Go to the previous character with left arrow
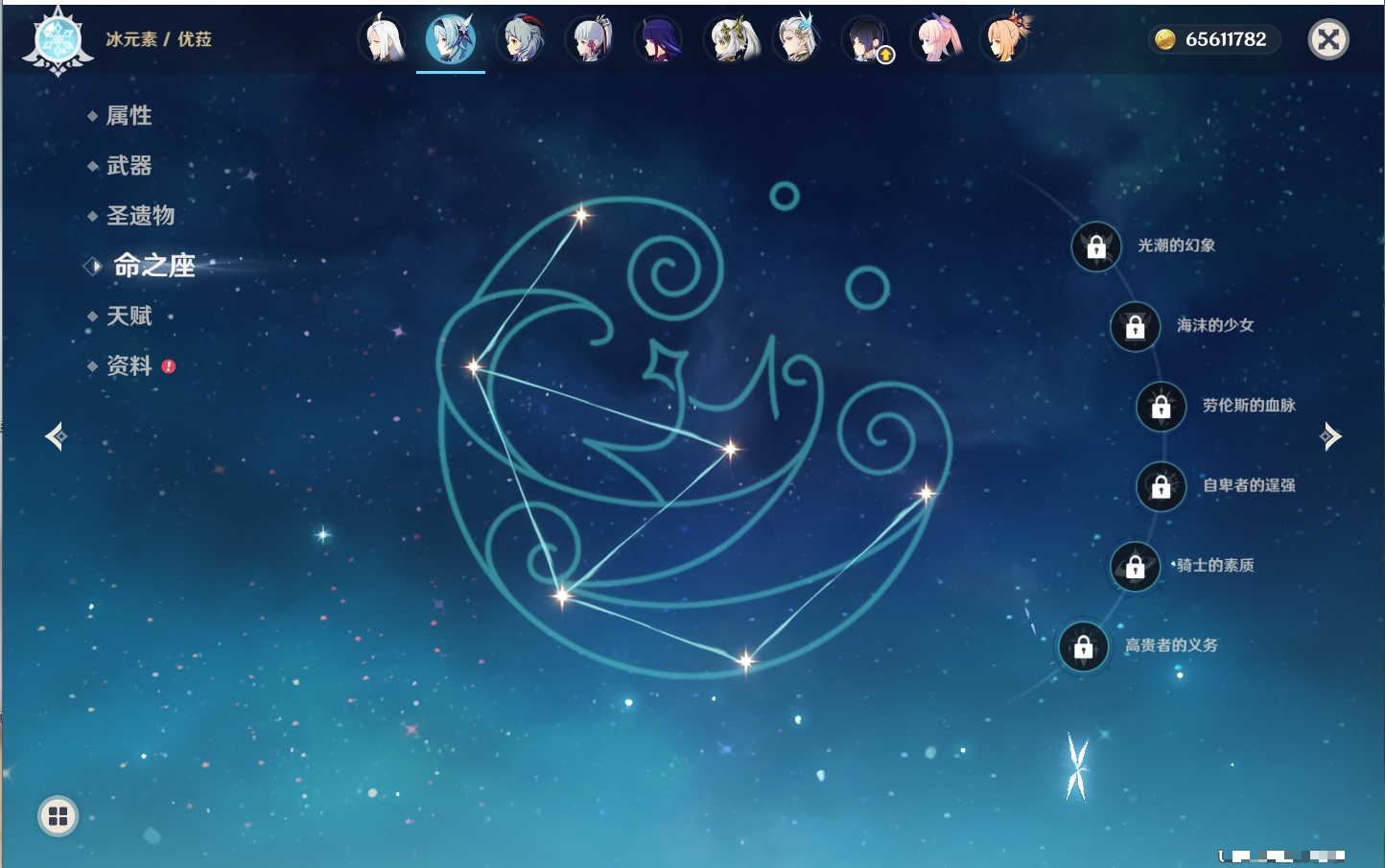Image resolution: width=1385 pixels, height=868 pixels. coord(56,436)
